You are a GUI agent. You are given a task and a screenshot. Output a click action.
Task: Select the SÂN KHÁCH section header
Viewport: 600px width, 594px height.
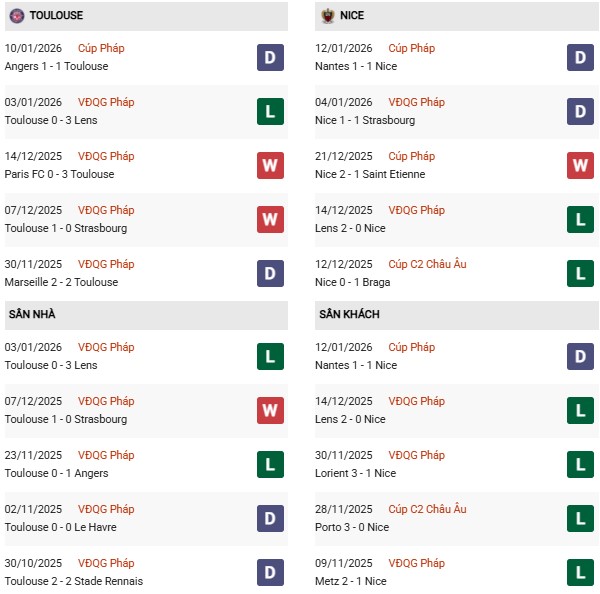click(x=349, y=314)
